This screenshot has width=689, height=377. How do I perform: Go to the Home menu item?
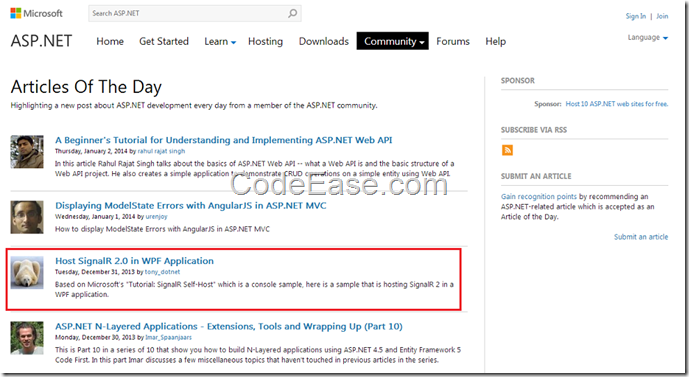110,41
